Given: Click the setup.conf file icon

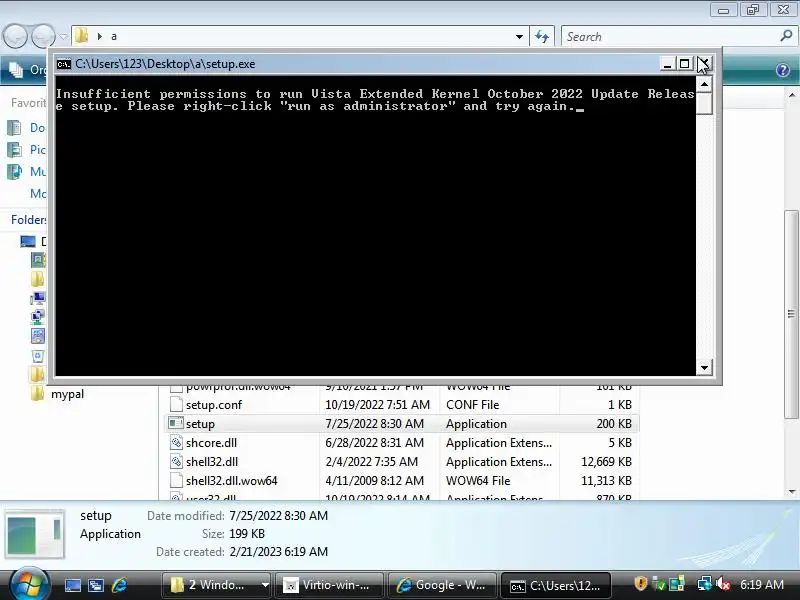Looking at the screenshot, I should 176,405.
